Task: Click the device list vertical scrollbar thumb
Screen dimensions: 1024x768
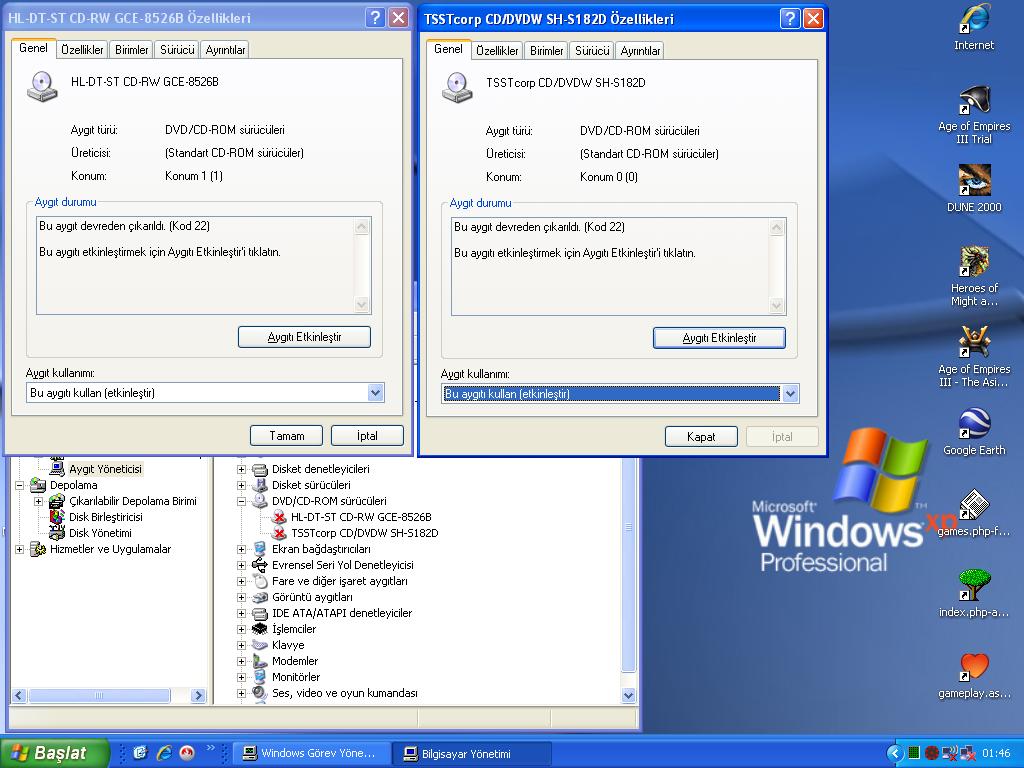Action: point(628,565)
